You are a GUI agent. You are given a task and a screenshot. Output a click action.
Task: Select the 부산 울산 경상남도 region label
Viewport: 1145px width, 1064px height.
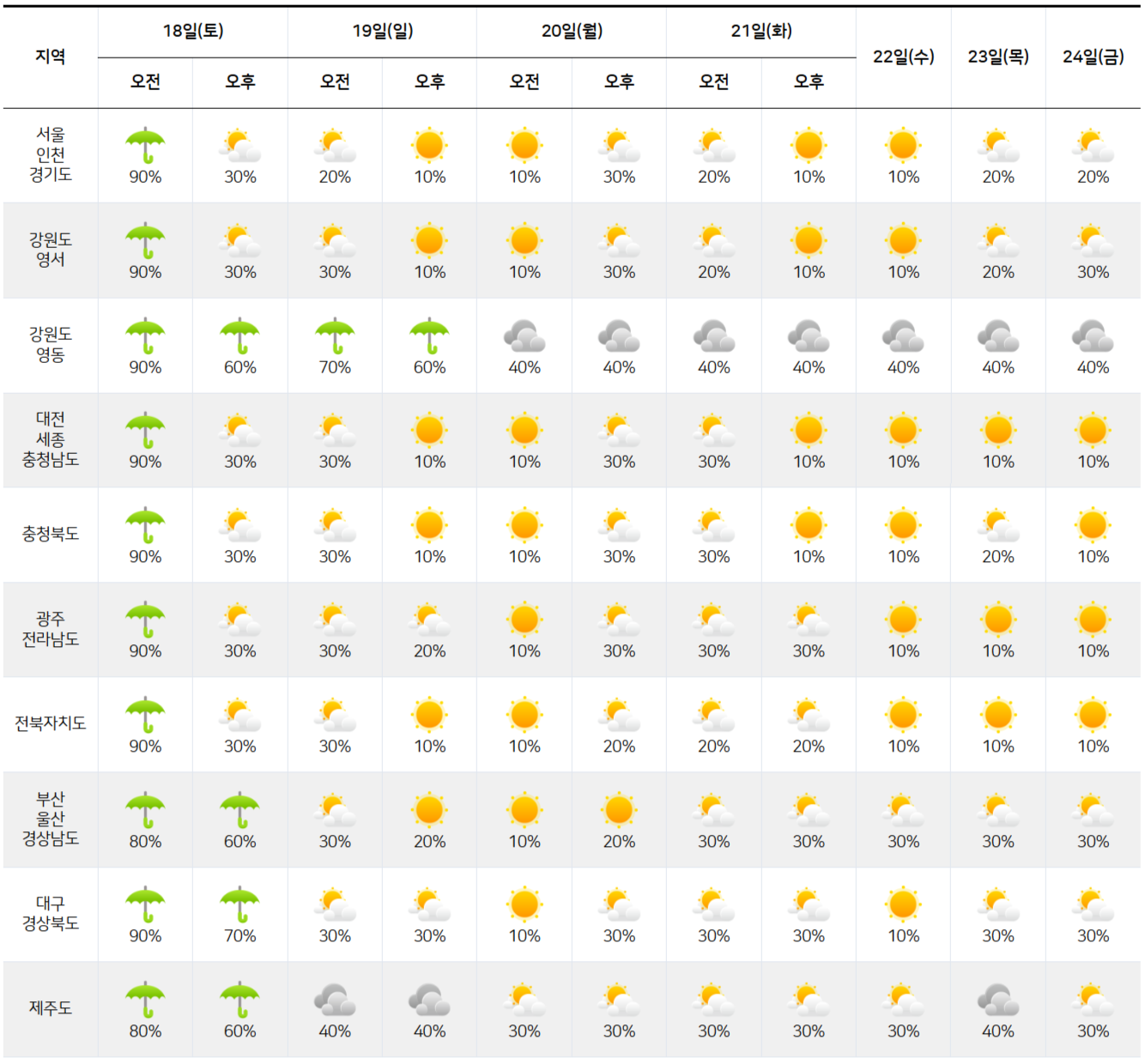click(51, 819)
